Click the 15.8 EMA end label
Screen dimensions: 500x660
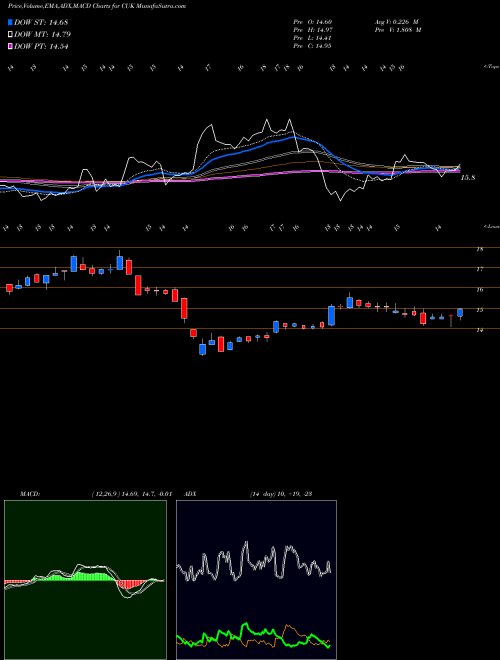[x=468, y=178]
